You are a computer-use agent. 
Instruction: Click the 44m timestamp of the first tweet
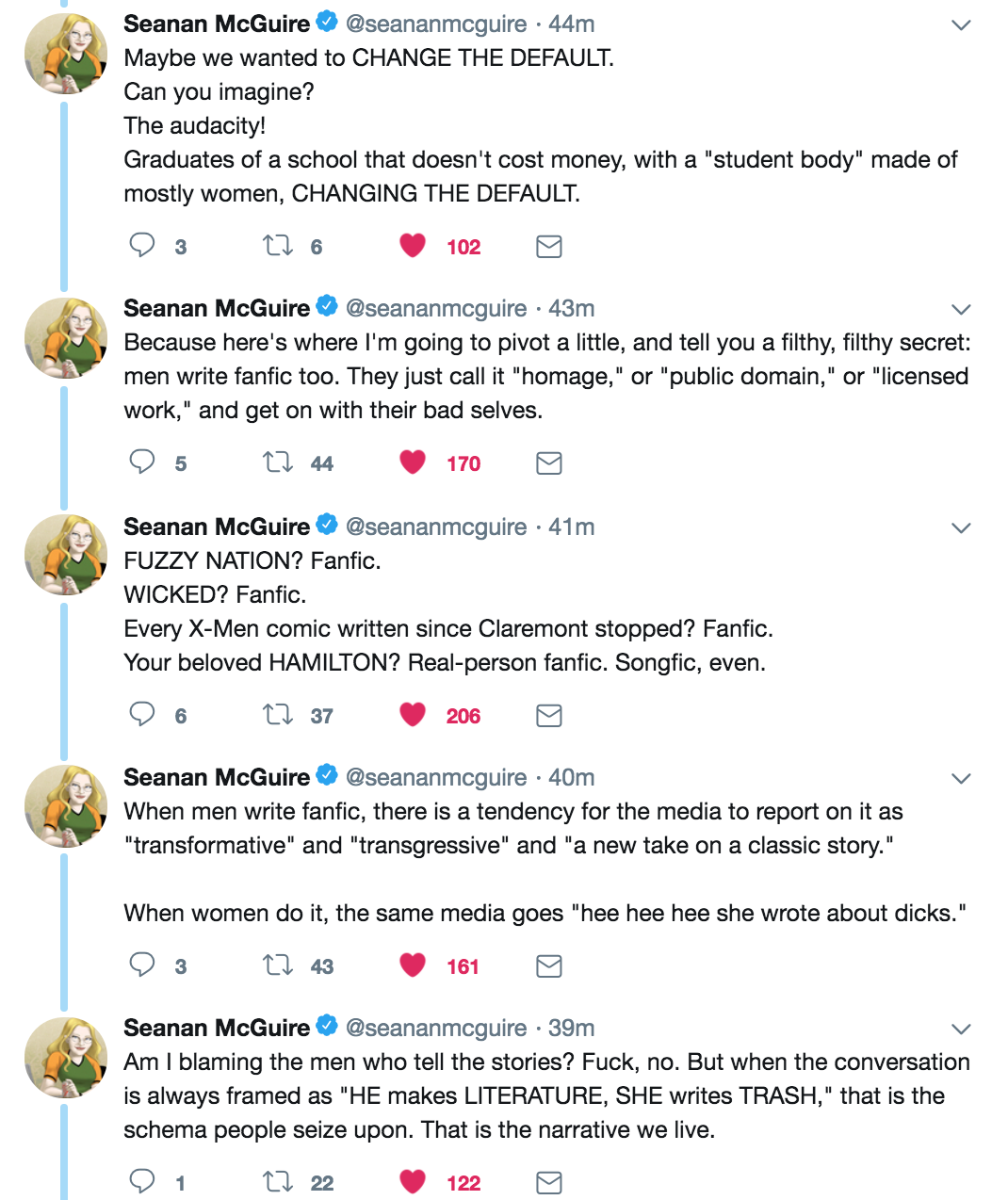(572, 24)
